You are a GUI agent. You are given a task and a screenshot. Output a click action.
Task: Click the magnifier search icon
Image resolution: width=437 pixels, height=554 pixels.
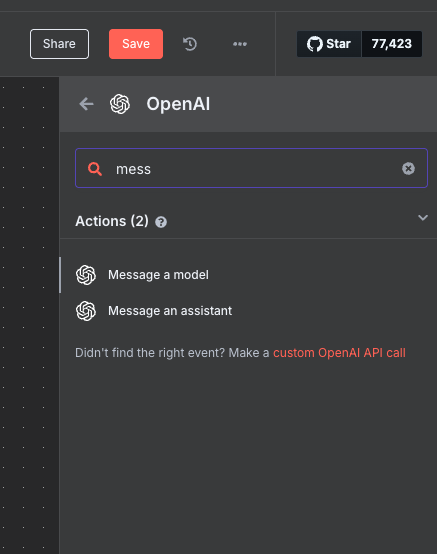pos(95,169)
